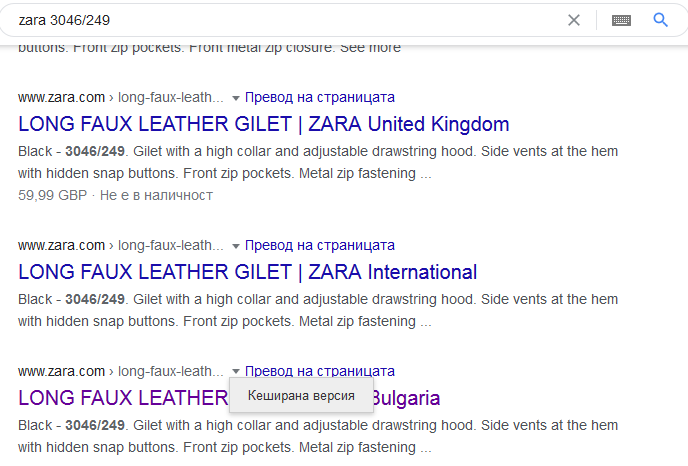The image size is (688, 466).
Task: Click Превод на страницата for the International result
Action: (320, 245)
